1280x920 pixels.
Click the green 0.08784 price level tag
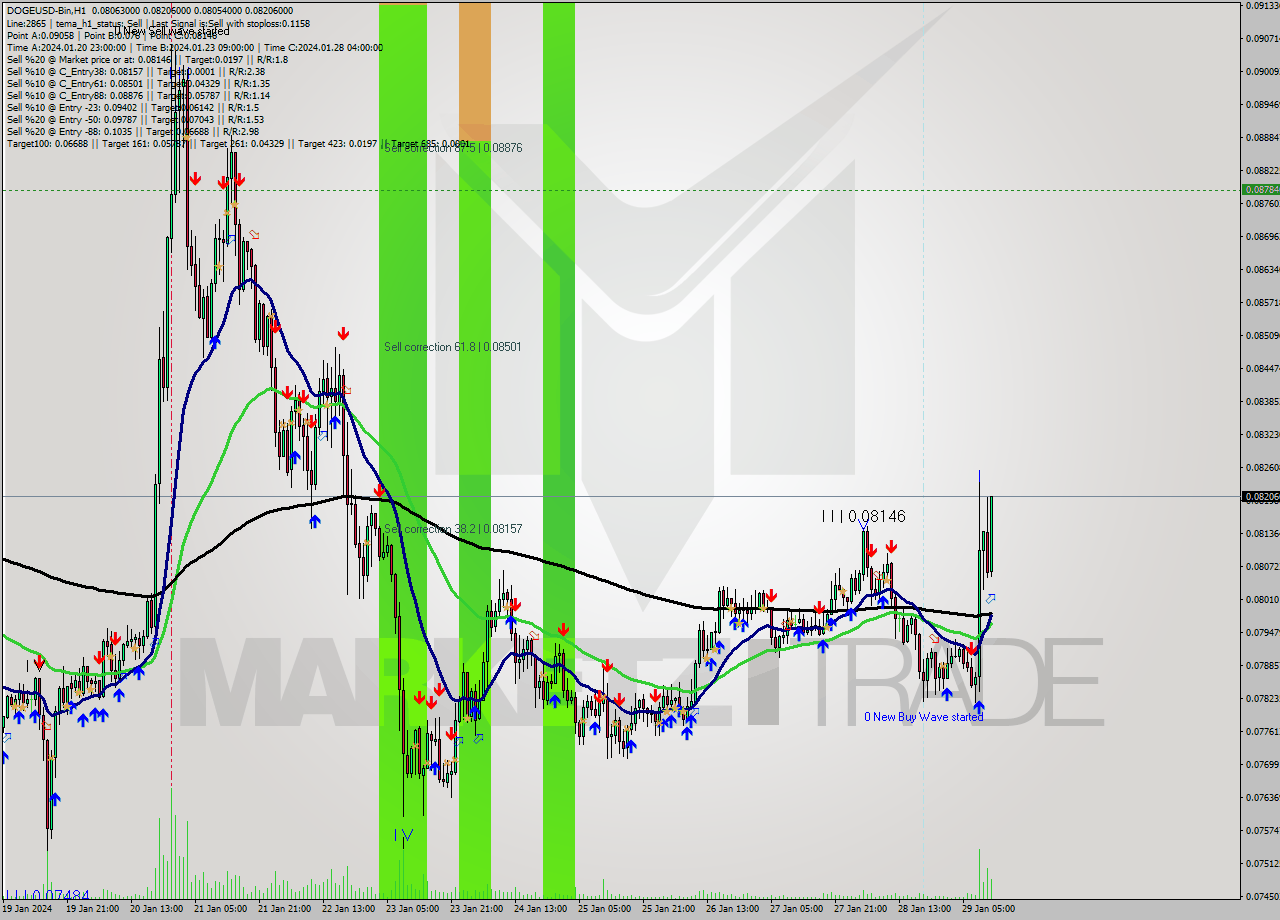[x=1260, y=189]
